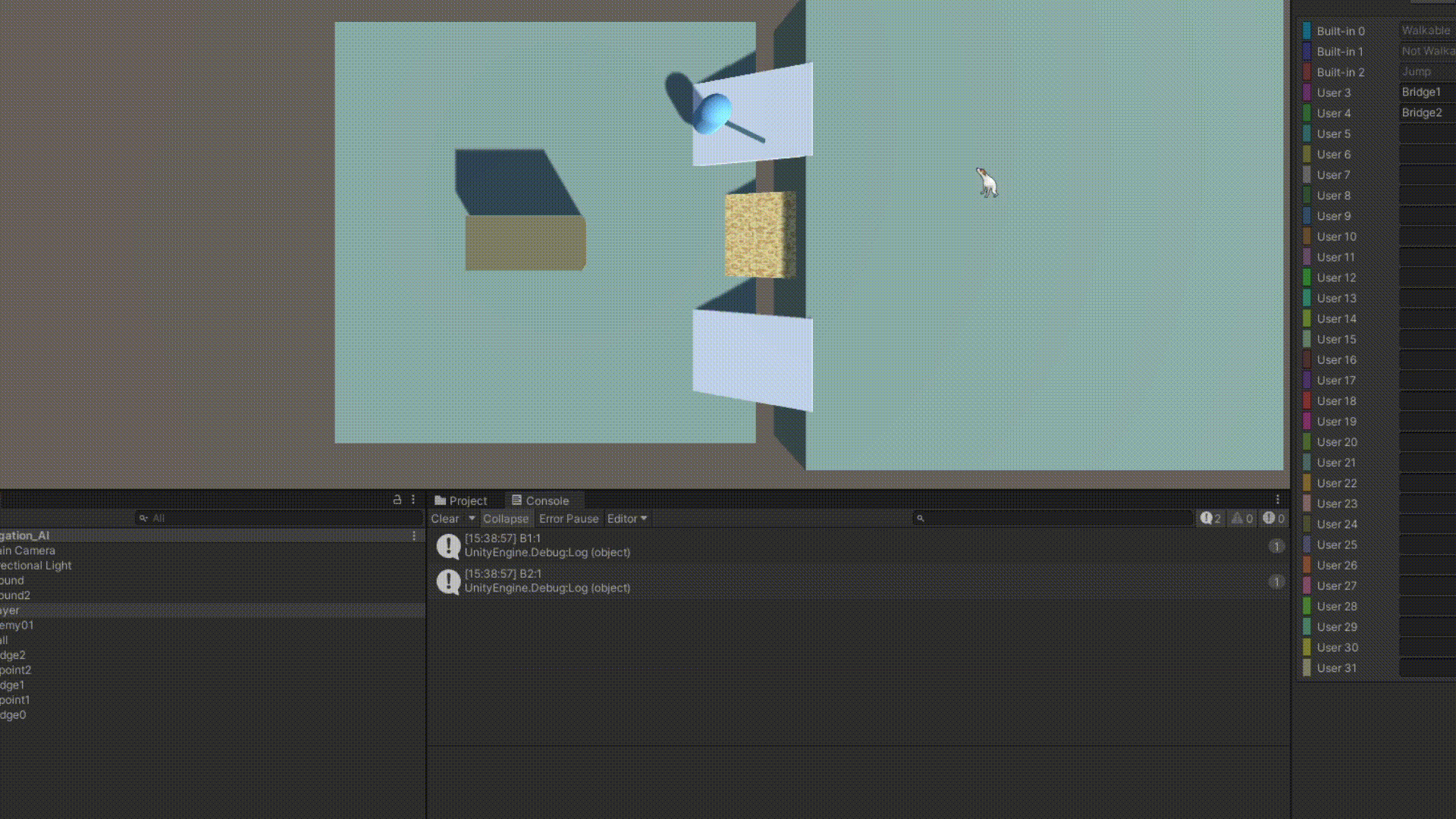Click the Console search magnifier icon

[921, 519]
